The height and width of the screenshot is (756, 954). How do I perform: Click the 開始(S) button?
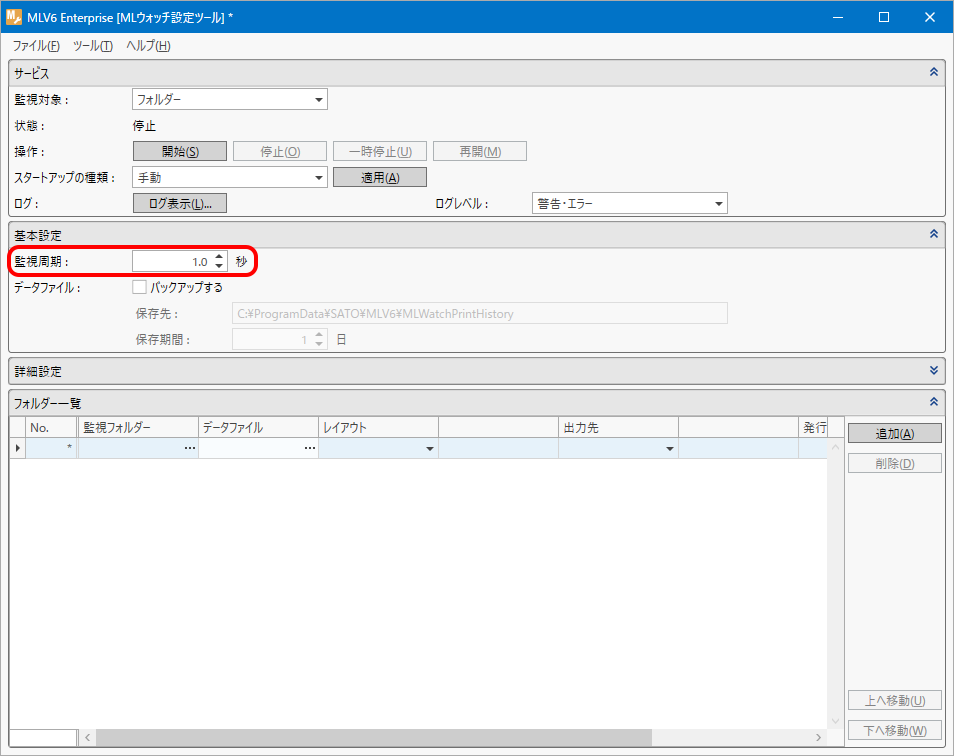click(x=180, y=151)
